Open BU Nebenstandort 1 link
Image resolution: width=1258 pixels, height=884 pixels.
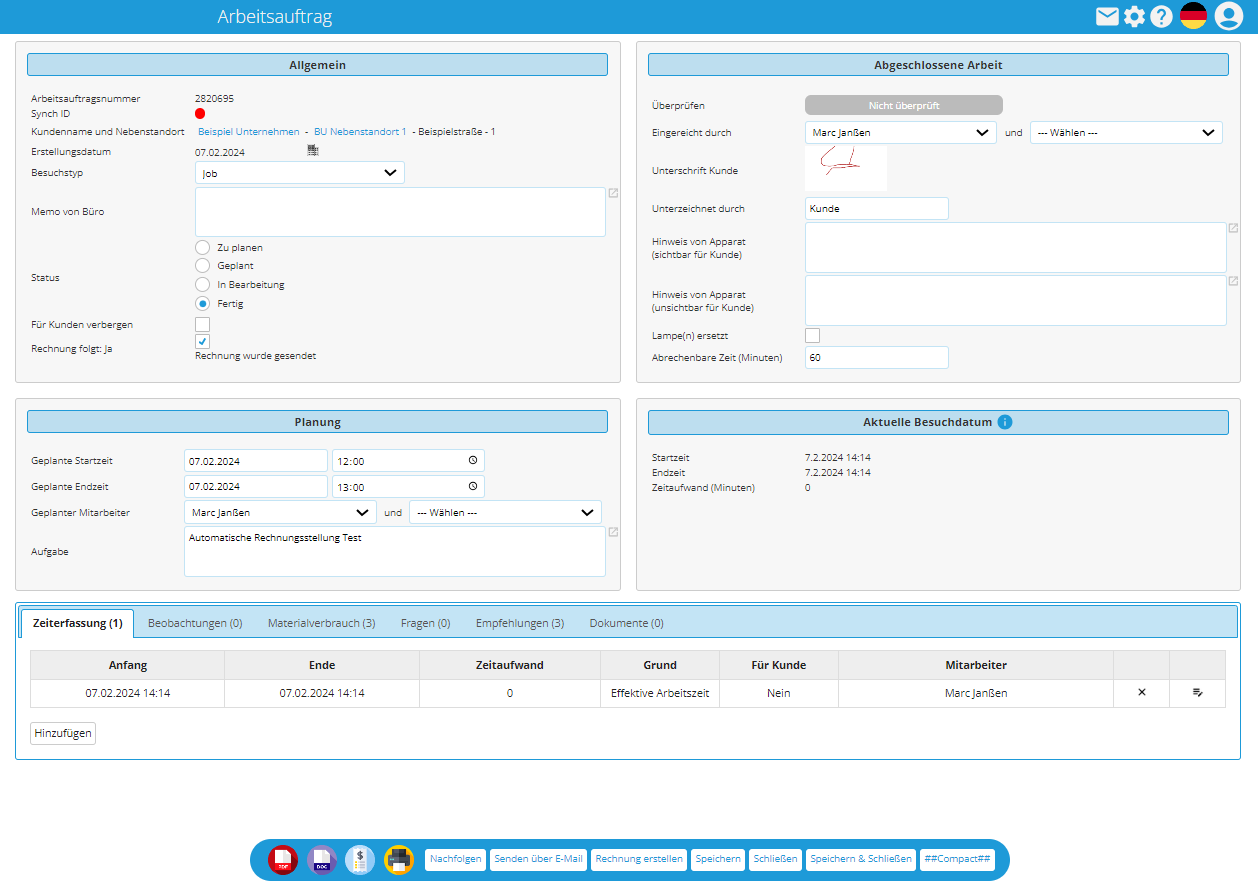tap(360, 131)
